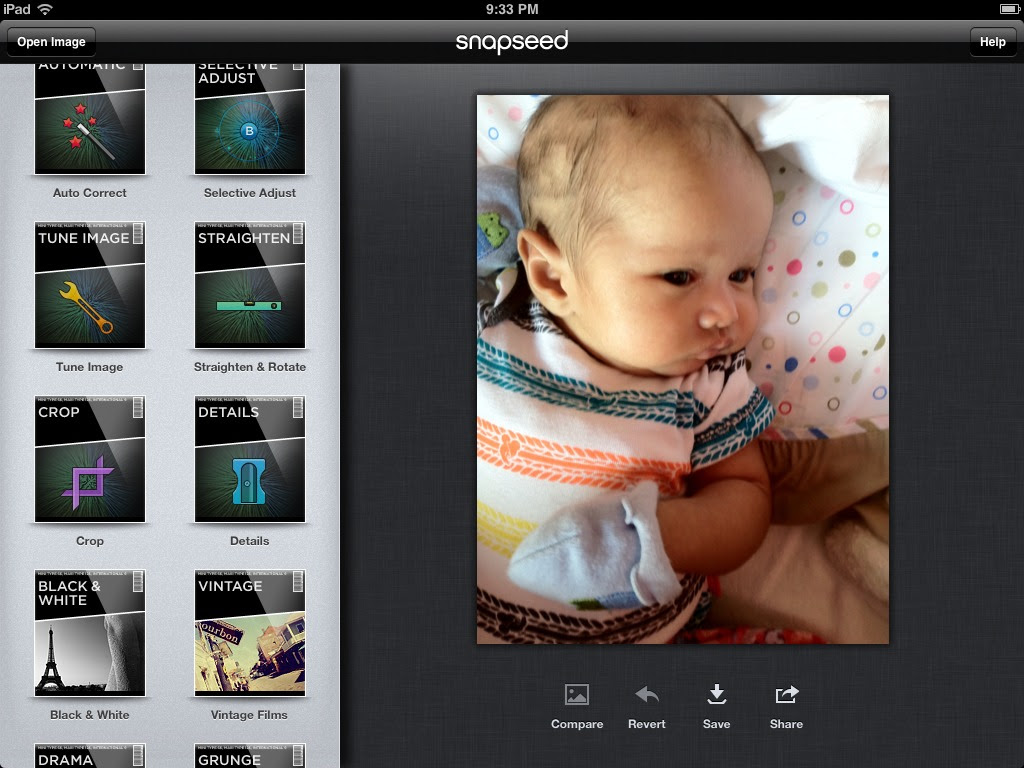The height and width of the screenshot is (768, 1024).
Task: Open the Grunge filter tile
Action: point(249,756)
